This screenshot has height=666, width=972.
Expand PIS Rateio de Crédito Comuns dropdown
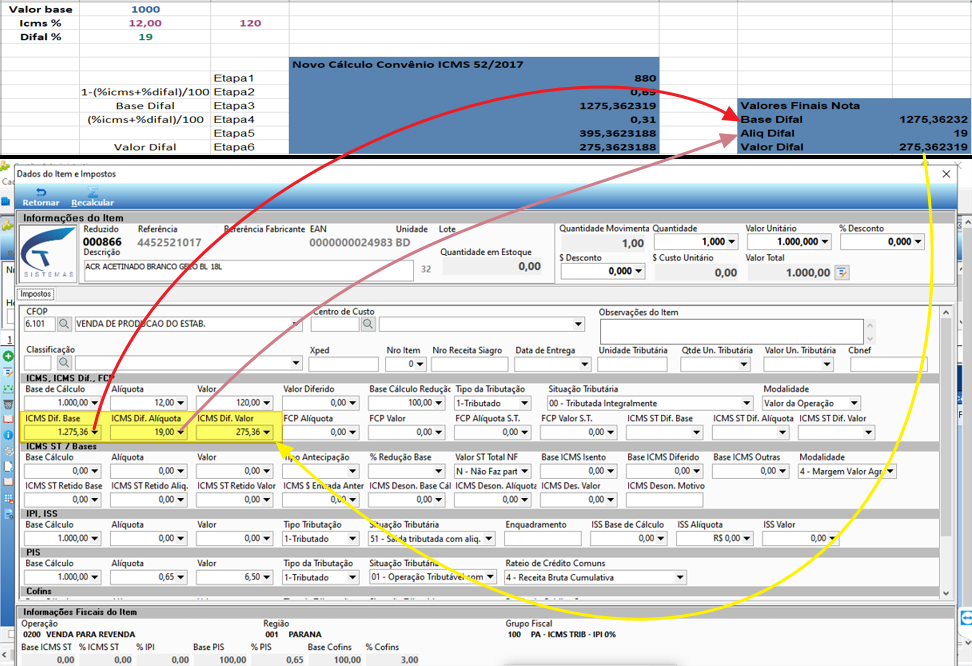pyautogui.click(x=680, y=577)
